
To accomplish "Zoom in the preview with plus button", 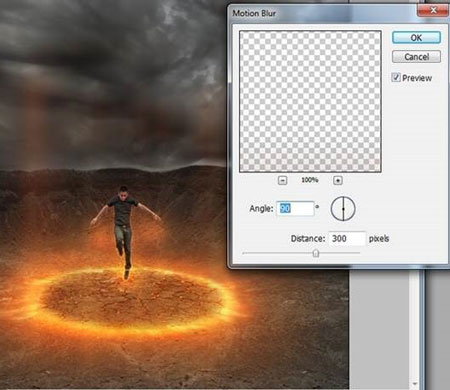I will pos(338,180).
